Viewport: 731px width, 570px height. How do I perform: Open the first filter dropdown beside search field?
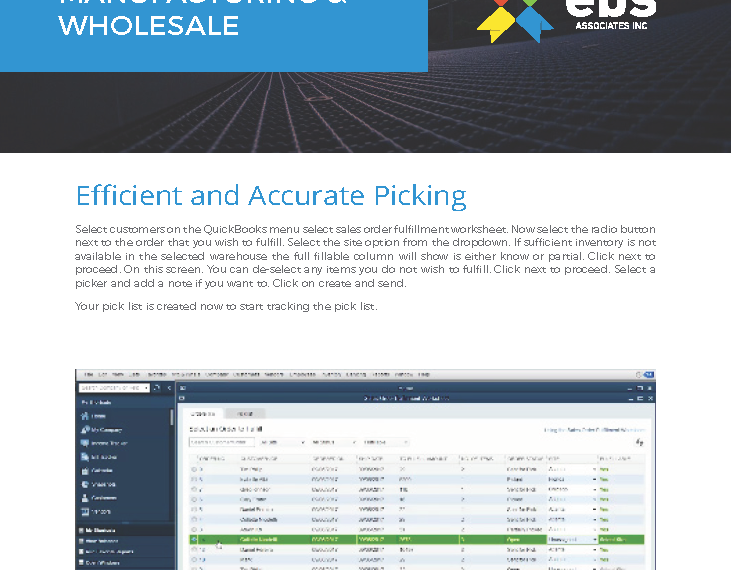281,441
